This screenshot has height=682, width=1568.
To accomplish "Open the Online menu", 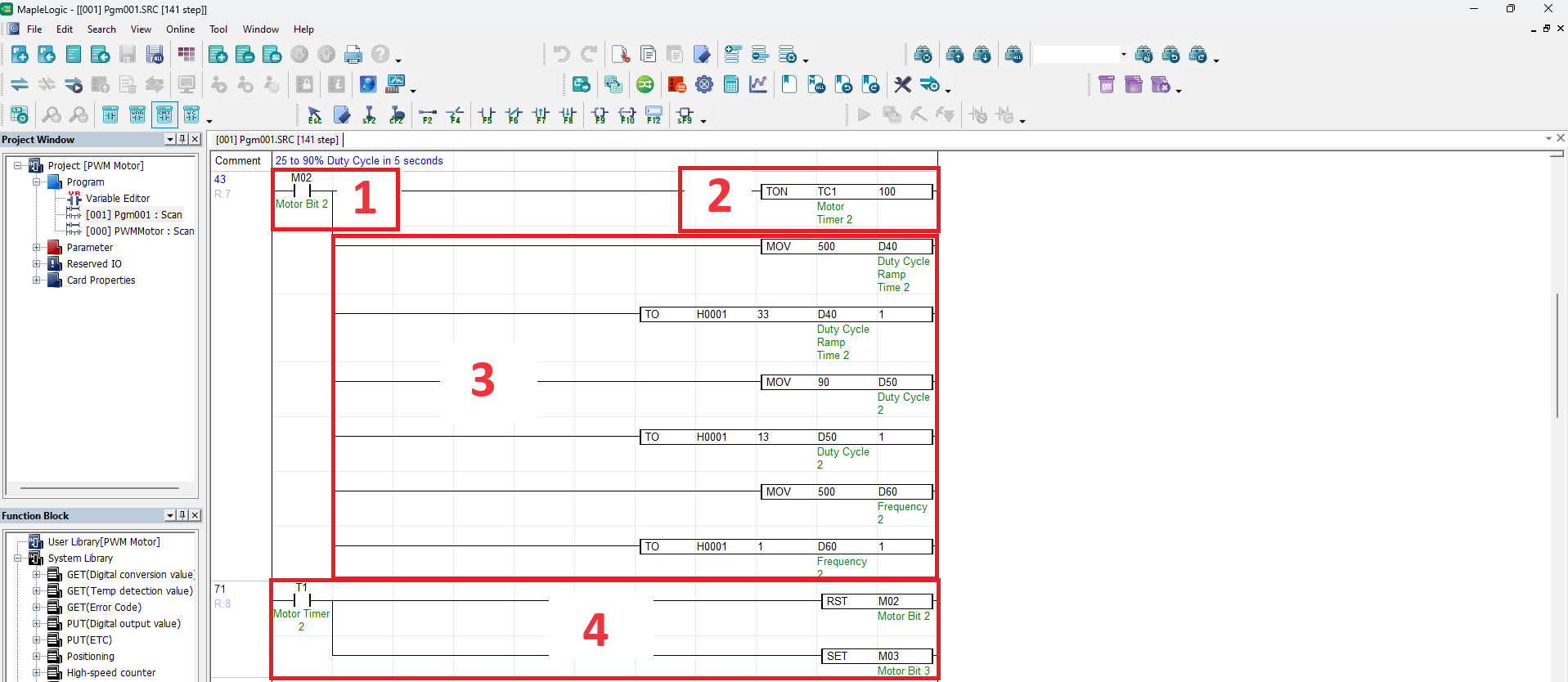I will point(180,29).
